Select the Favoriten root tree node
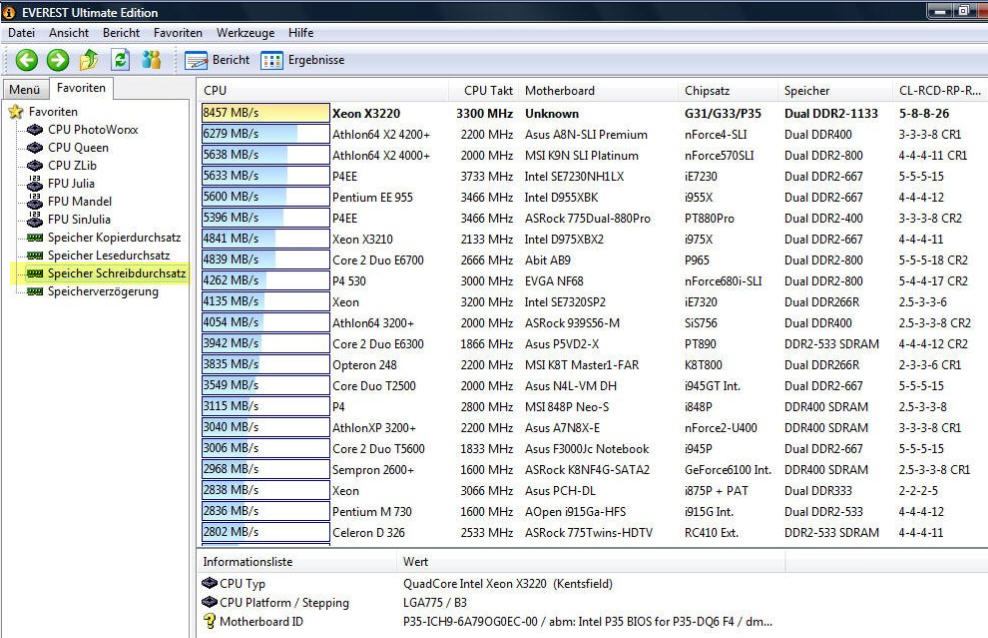The image size is (988, 638). 53,112
